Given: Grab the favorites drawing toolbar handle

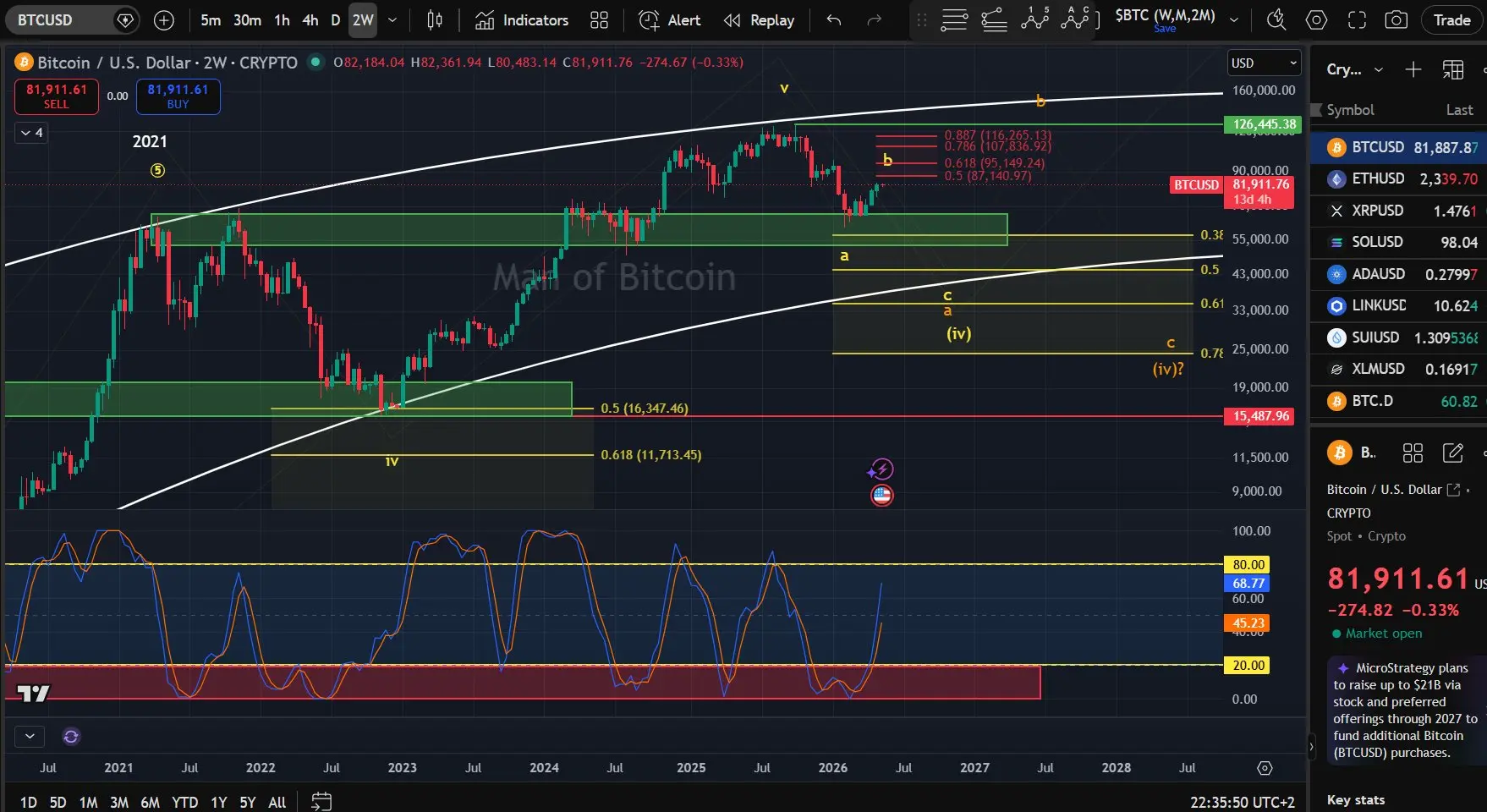Looking at the screenshot, I should point(922,20).
